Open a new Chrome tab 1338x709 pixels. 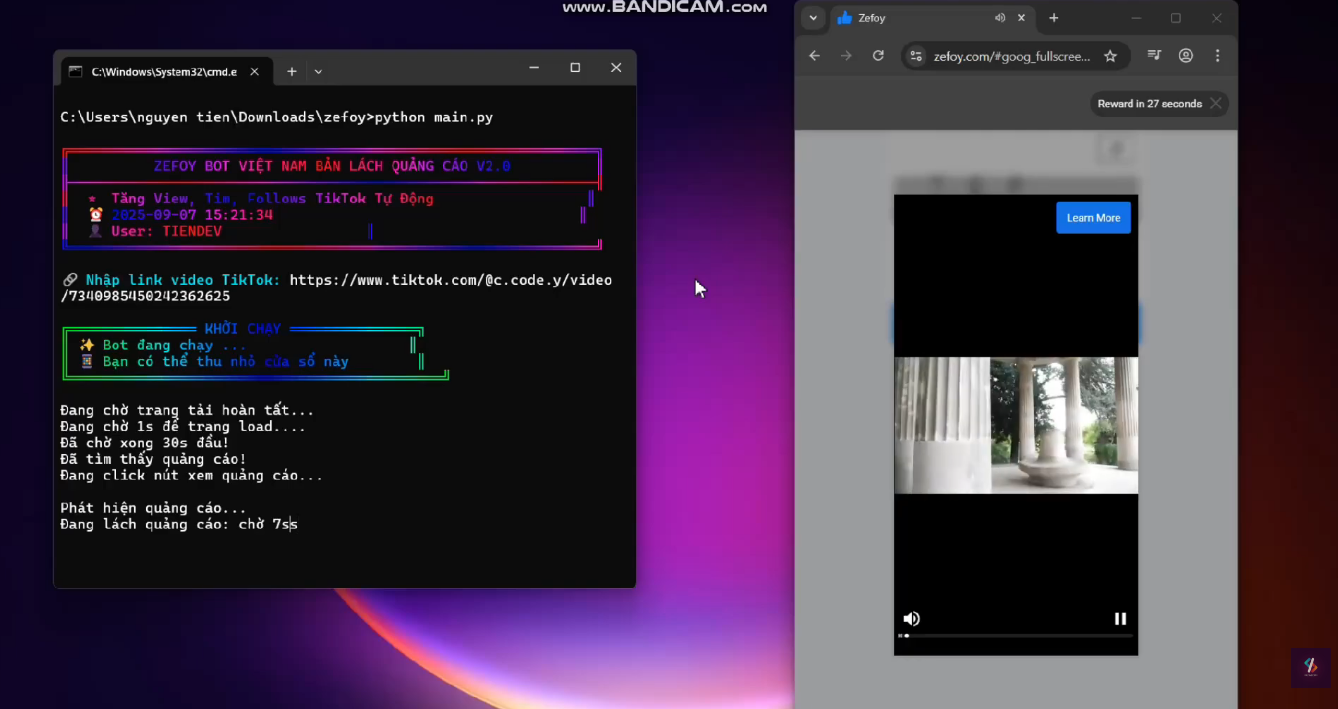(x=1053, y=18)
